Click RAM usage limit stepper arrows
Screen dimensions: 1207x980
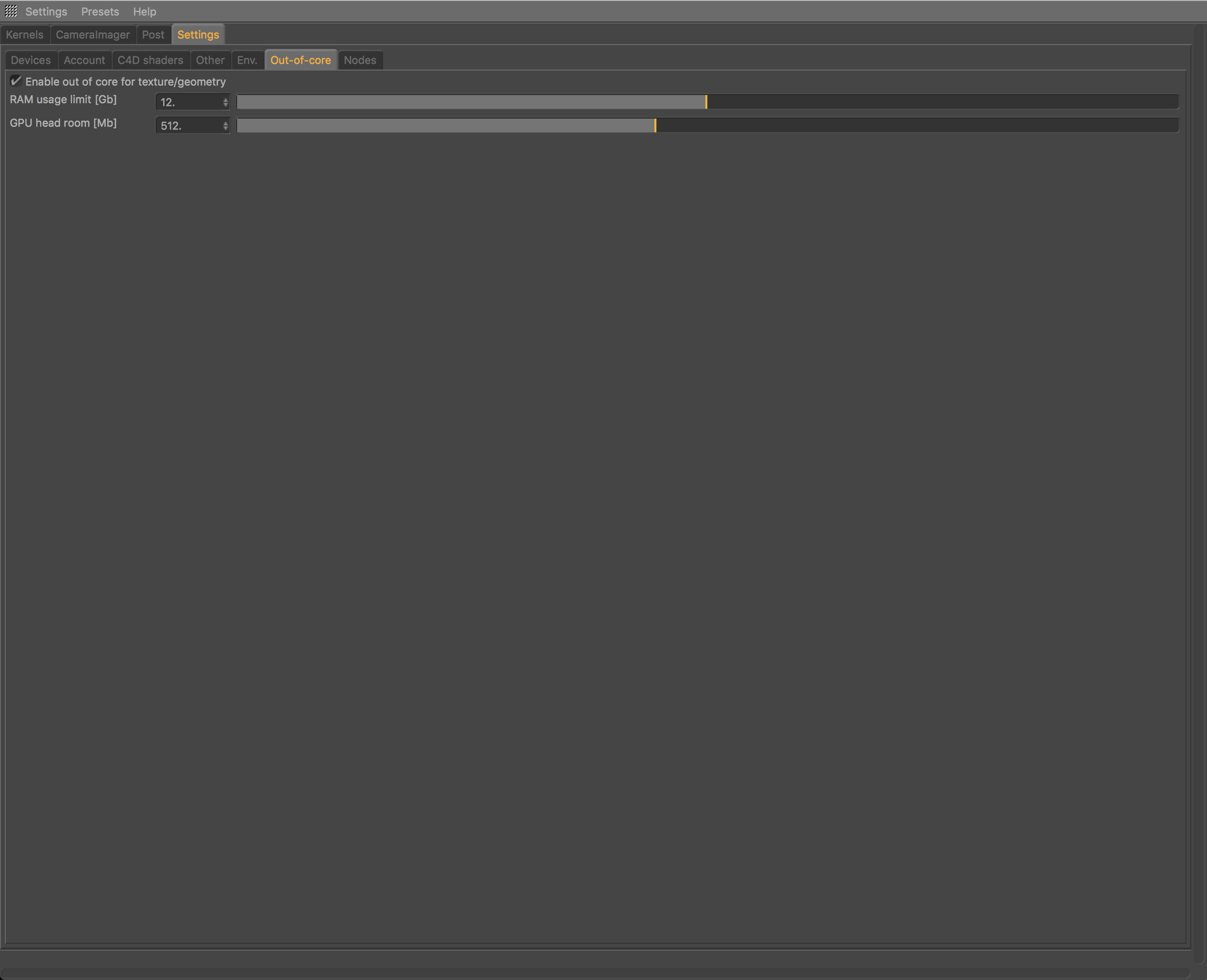(226, 102)
